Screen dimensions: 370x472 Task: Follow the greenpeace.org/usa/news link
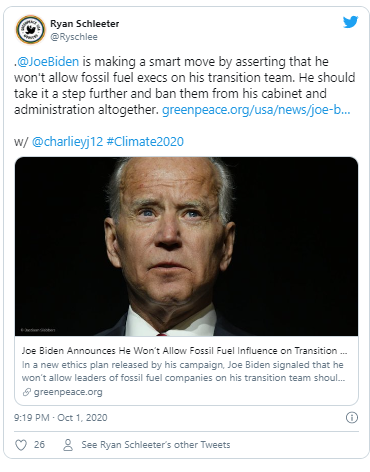[256, 110]
